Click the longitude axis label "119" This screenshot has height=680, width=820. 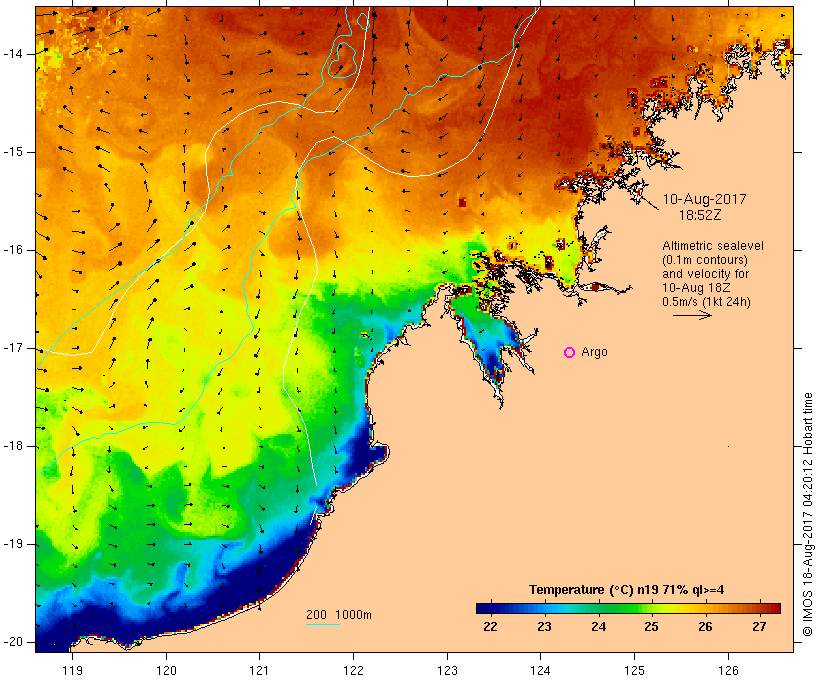72,670
